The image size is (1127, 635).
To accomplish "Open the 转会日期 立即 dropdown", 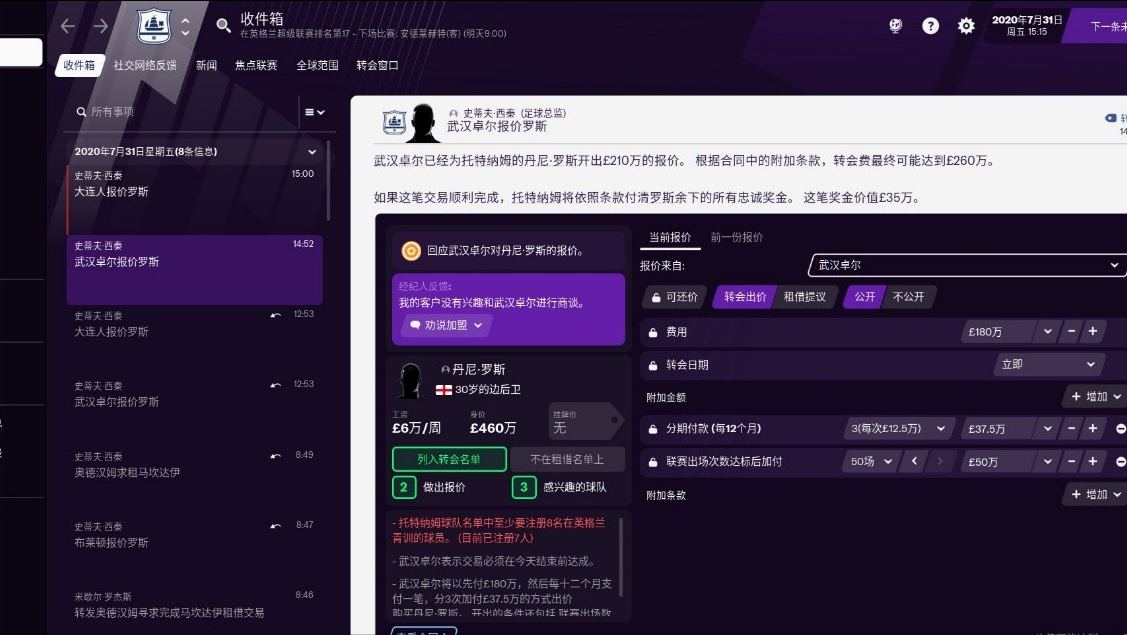I will click(1048, 365).
